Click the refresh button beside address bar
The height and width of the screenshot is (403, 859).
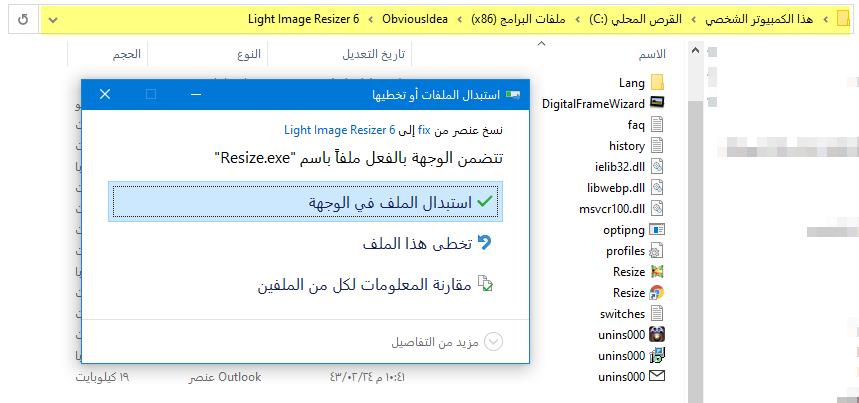click(24, 20)
